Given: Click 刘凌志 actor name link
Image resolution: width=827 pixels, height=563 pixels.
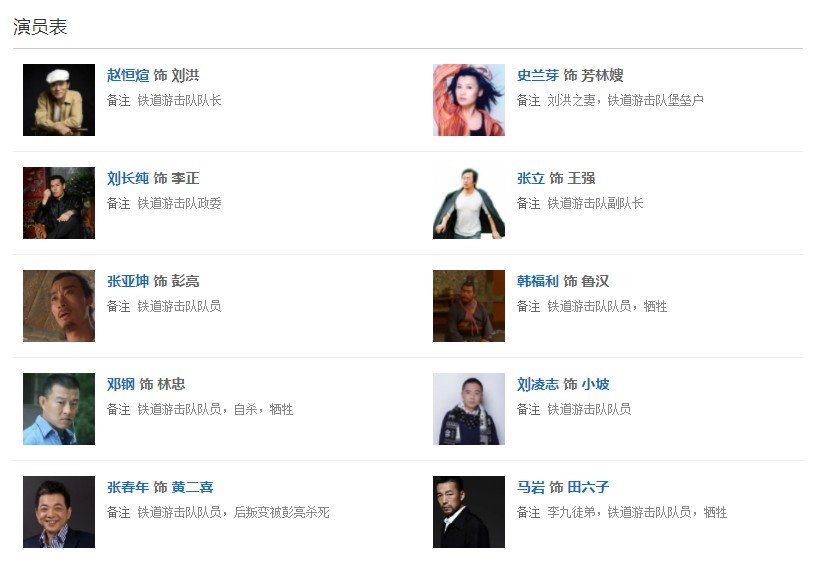Looking at the screenshot, I should 537,384.
